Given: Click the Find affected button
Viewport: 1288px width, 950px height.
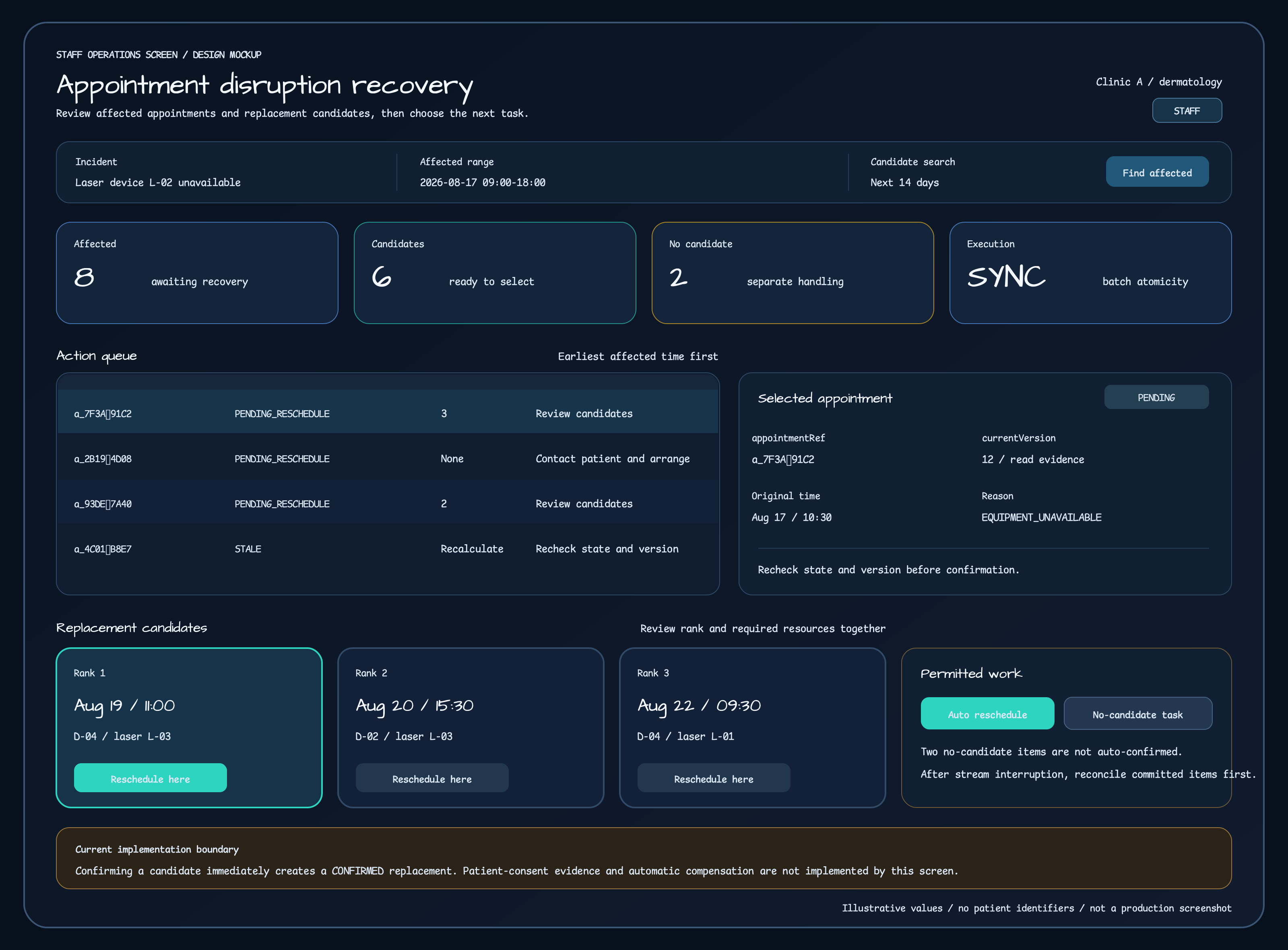Looking at the screenshot, I should (x=1157, y=172).
